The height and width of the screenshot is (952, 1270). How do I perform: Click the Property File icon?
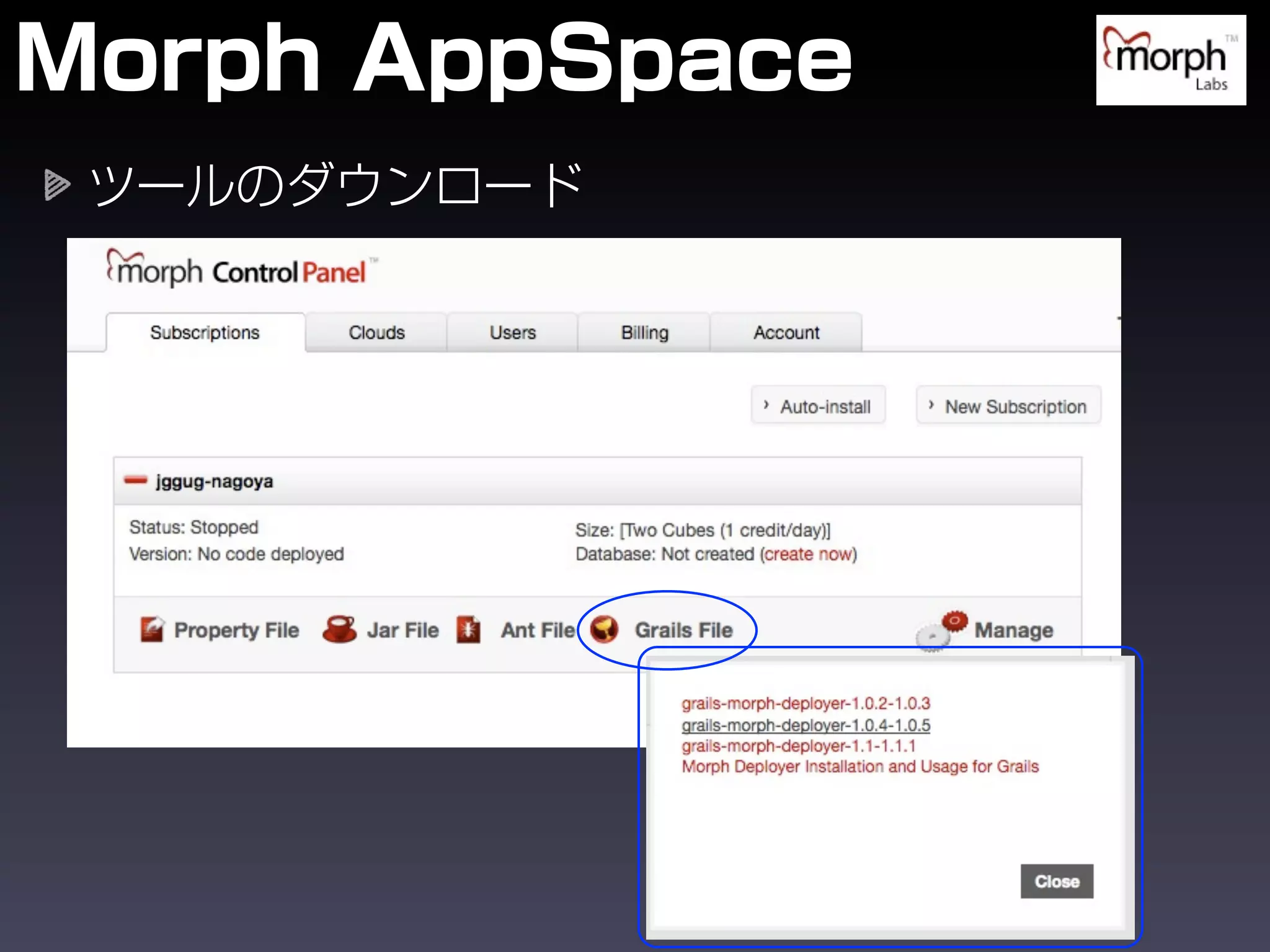[152, 629]
